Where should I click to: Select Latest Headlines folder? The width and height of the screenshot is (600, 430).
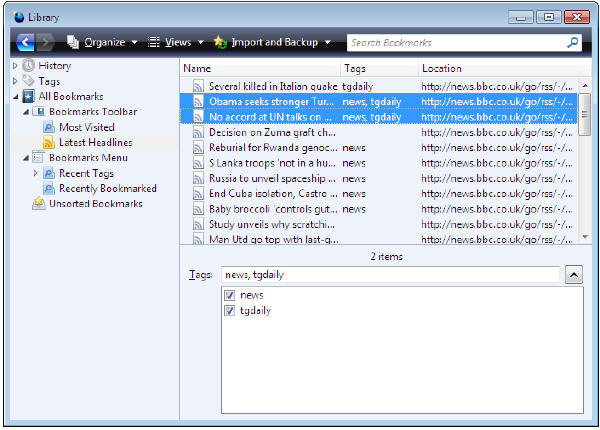[96, 142]
